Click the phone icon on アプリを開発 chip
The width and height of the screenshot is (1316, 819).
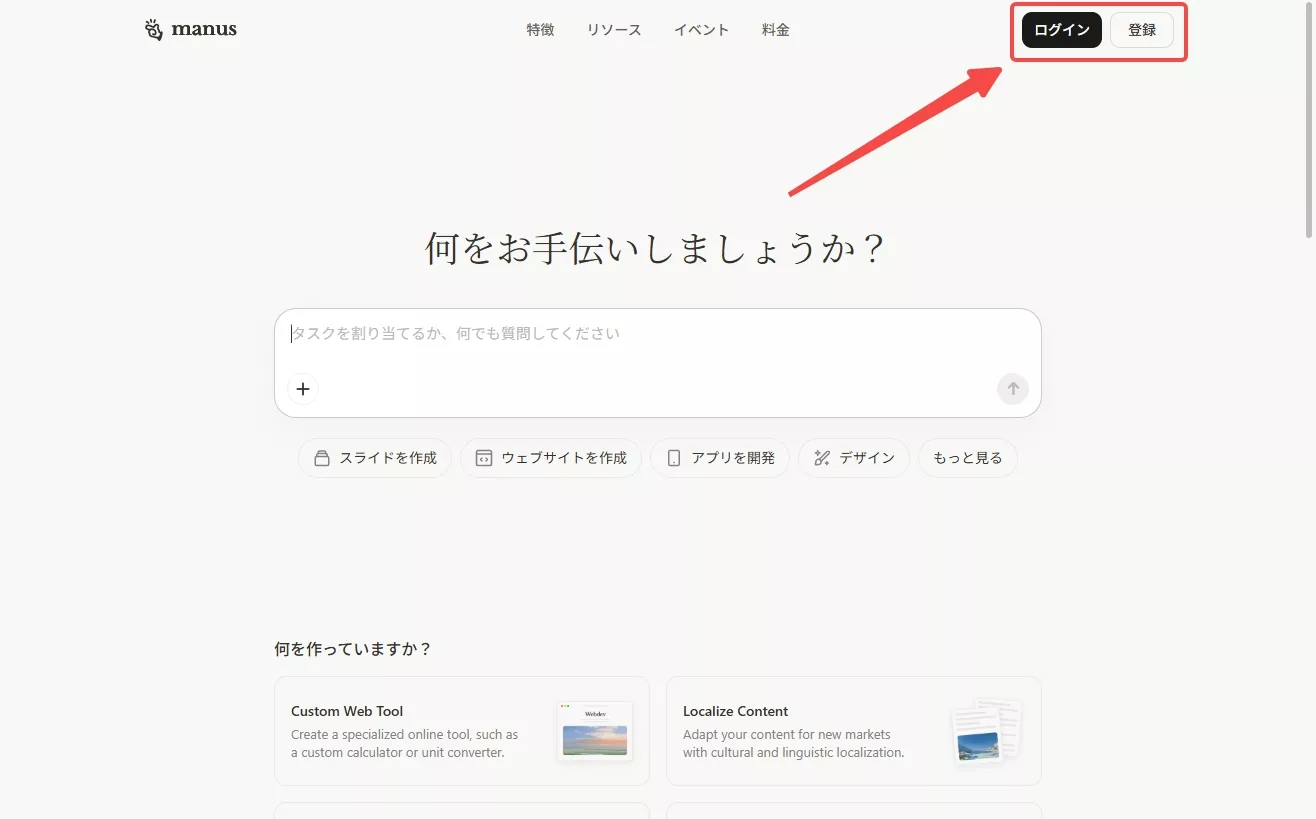pyautogui.click(x=673, y=457)
